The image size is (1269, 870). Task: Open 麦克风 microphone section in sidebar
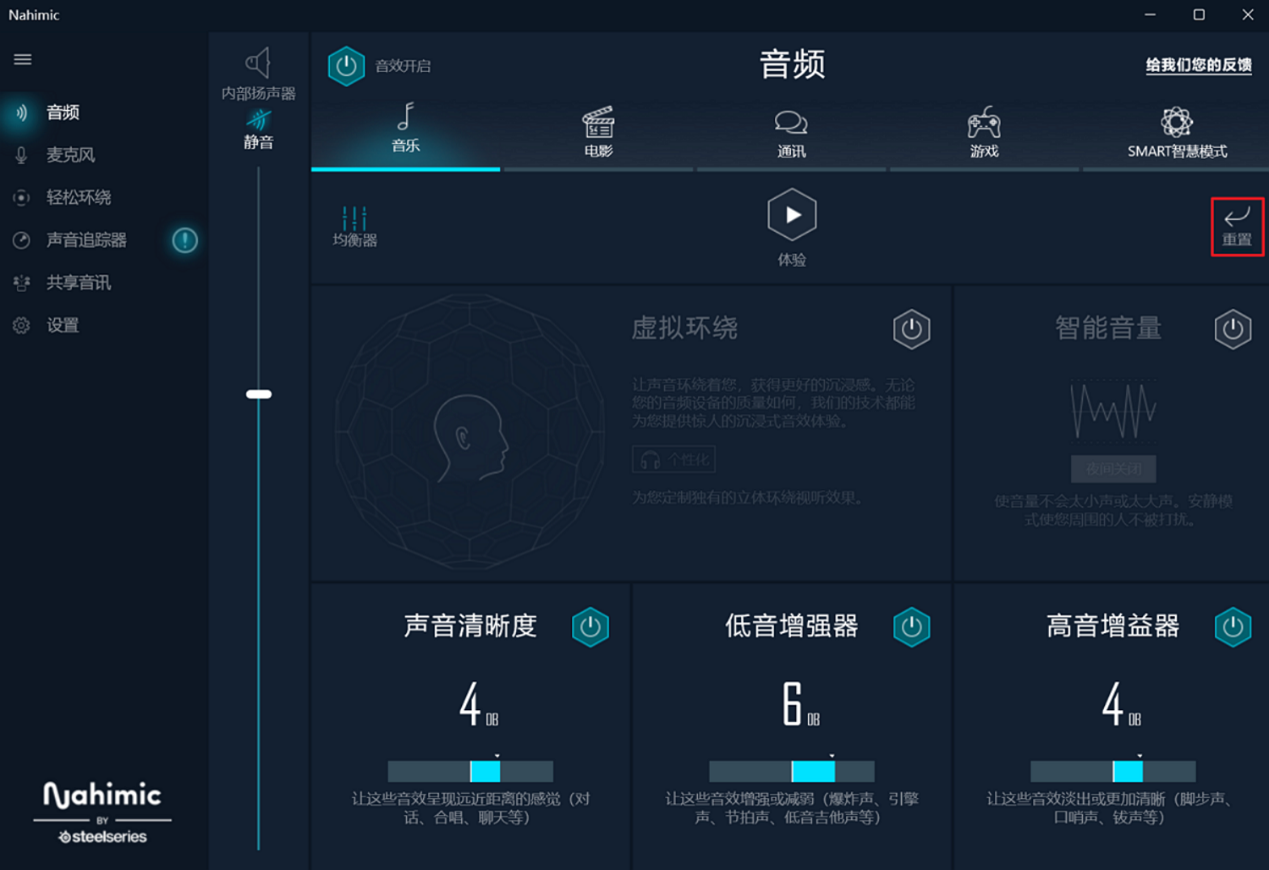point(70,155)
